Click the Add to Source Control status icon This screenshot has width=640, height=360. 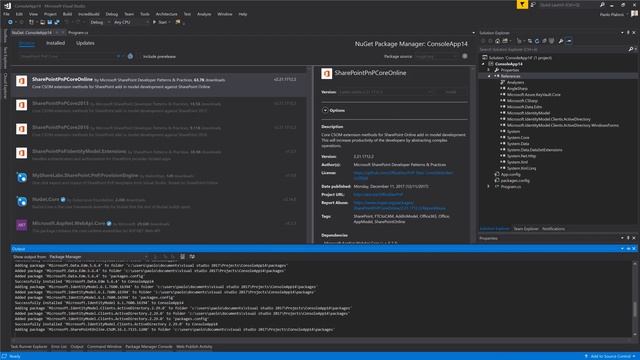click(586, 356)
